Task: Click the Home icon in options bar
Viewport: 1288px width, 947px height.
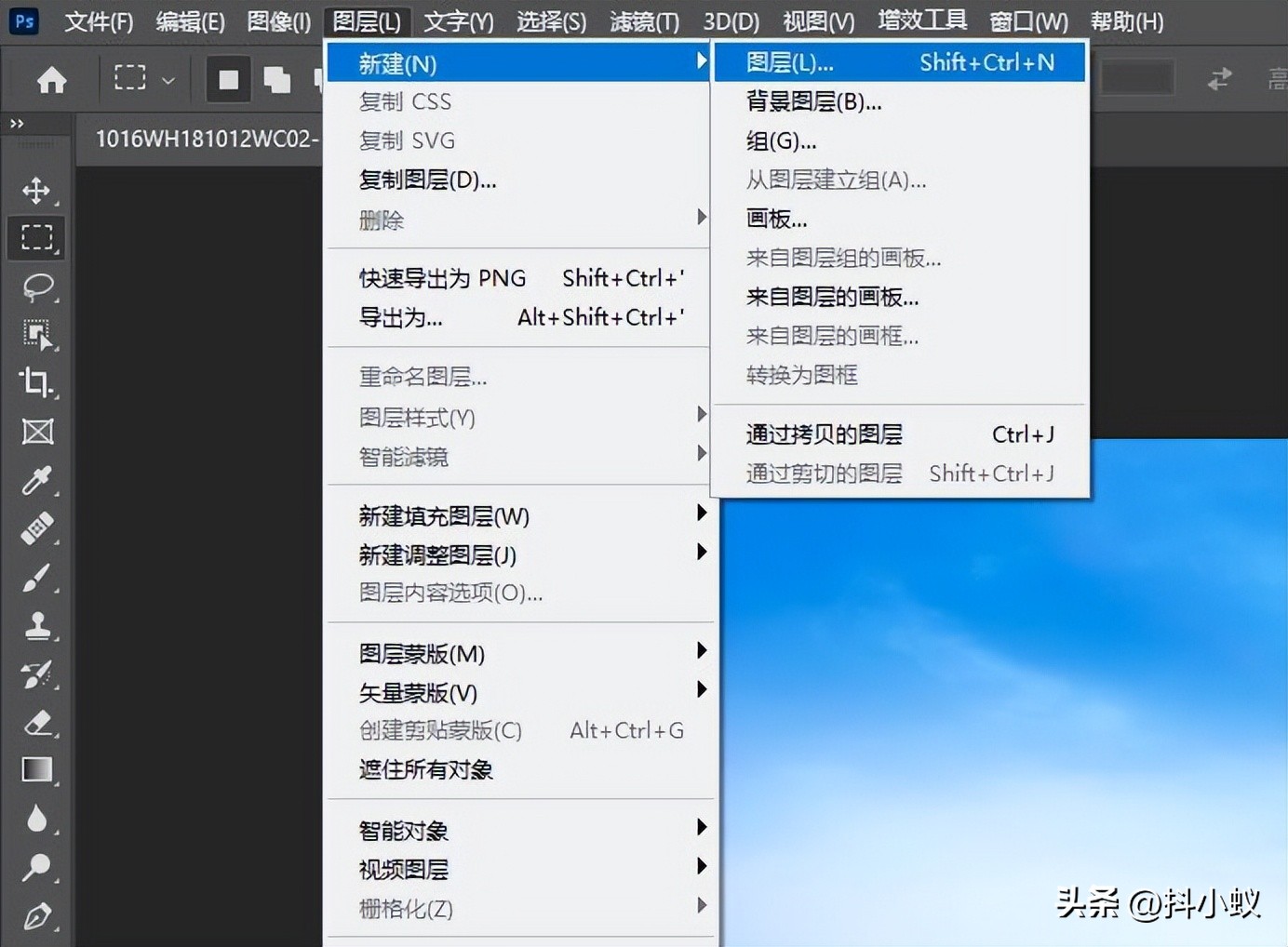Action: 51,80
